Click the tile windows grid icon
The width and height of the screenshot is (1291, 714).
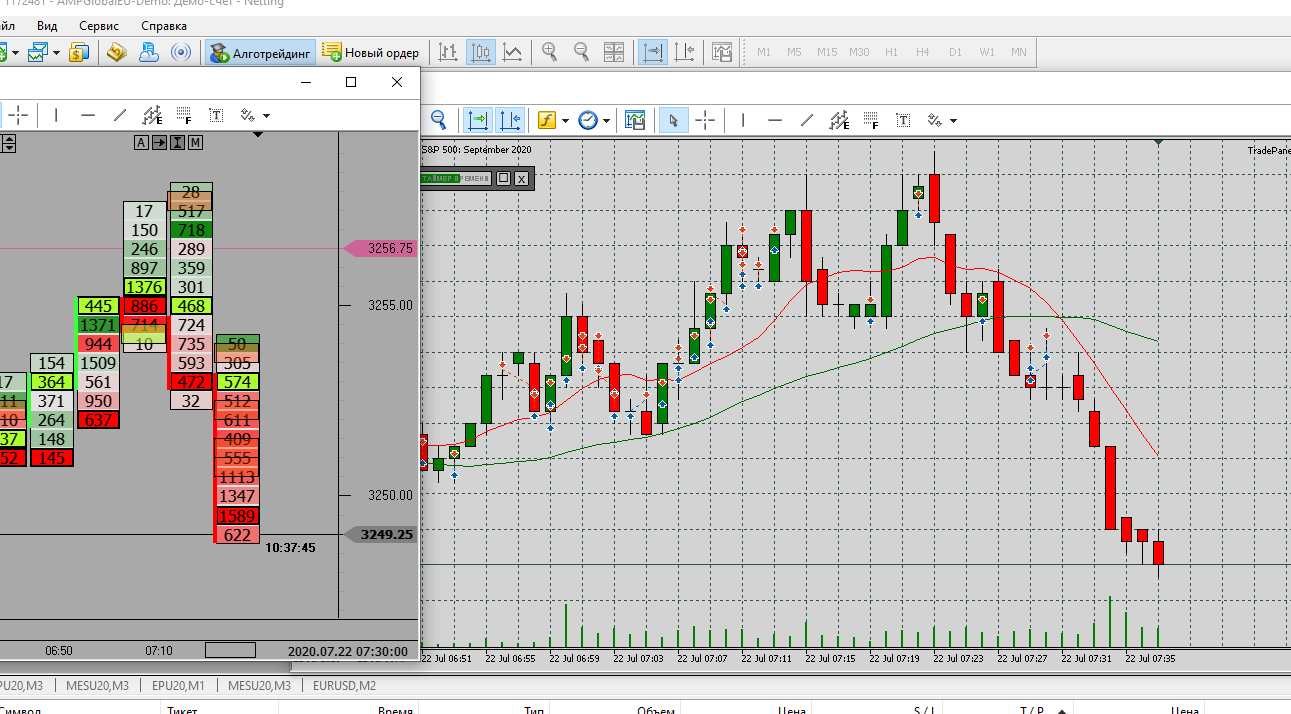(614, 52)
